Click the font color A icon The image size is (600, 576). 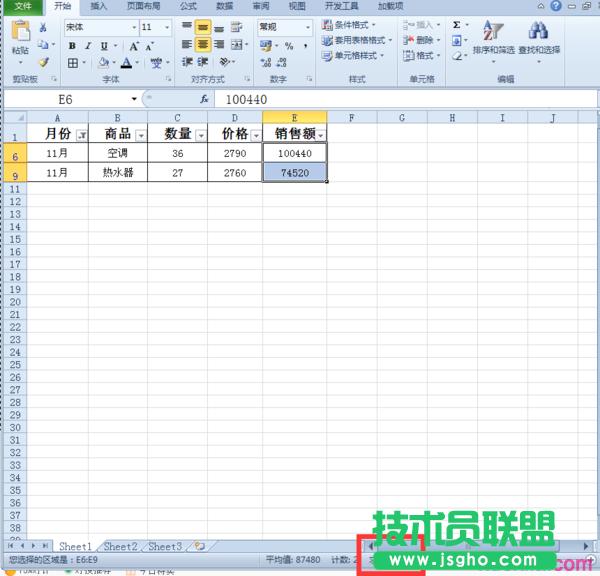125,63
